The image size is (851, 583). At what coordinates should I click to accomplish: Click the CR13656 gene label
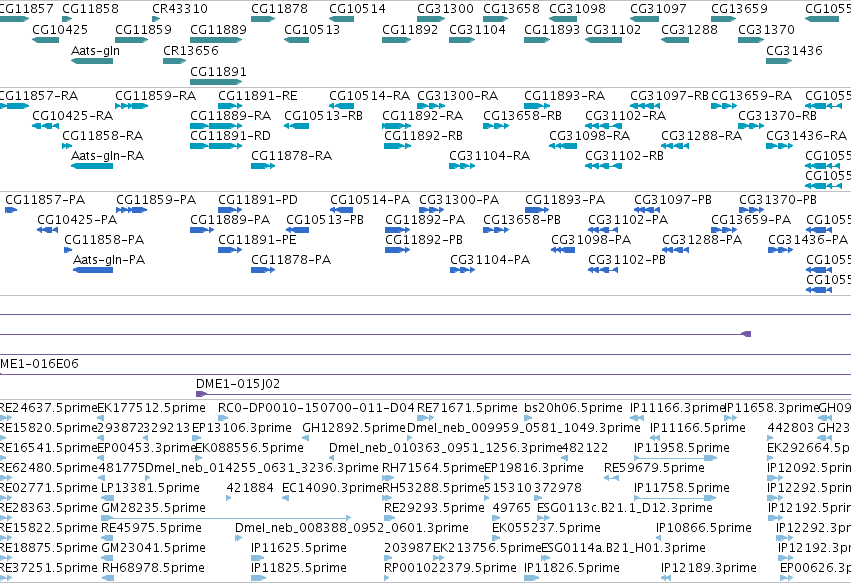(x=190, y=50)
